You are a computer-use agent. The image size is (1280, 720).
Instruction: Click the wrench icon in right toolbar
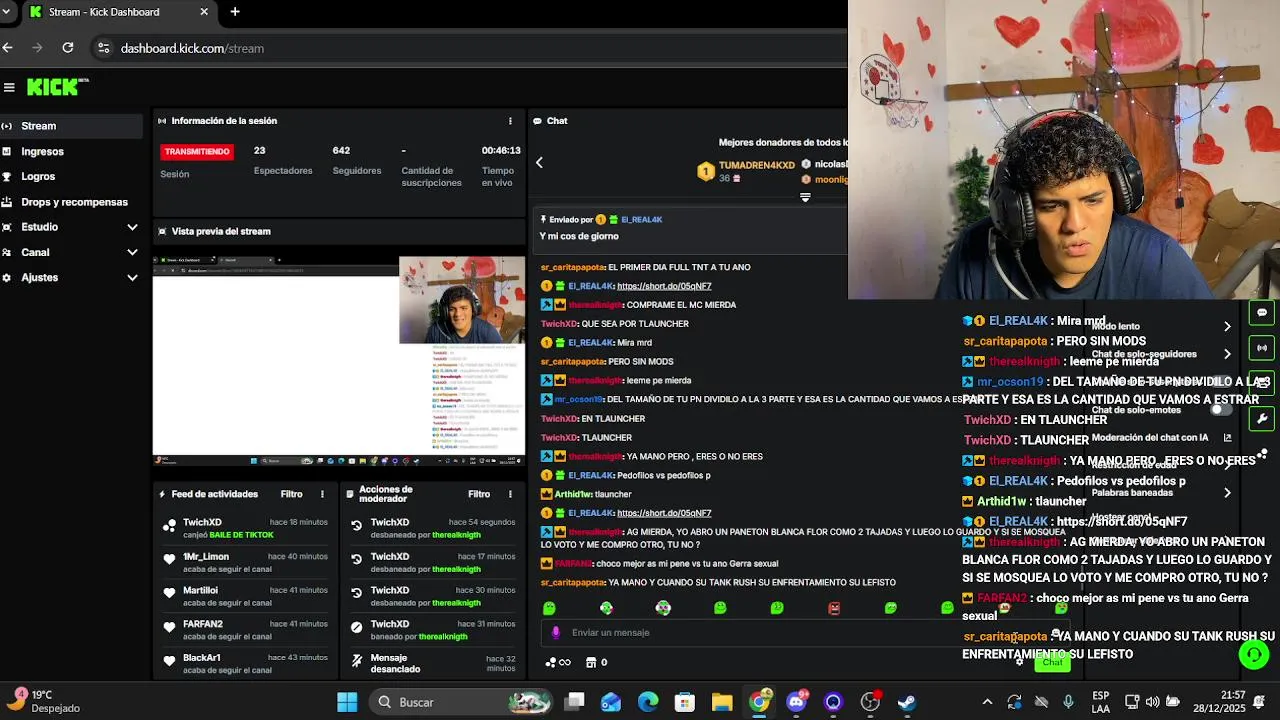1262,419
